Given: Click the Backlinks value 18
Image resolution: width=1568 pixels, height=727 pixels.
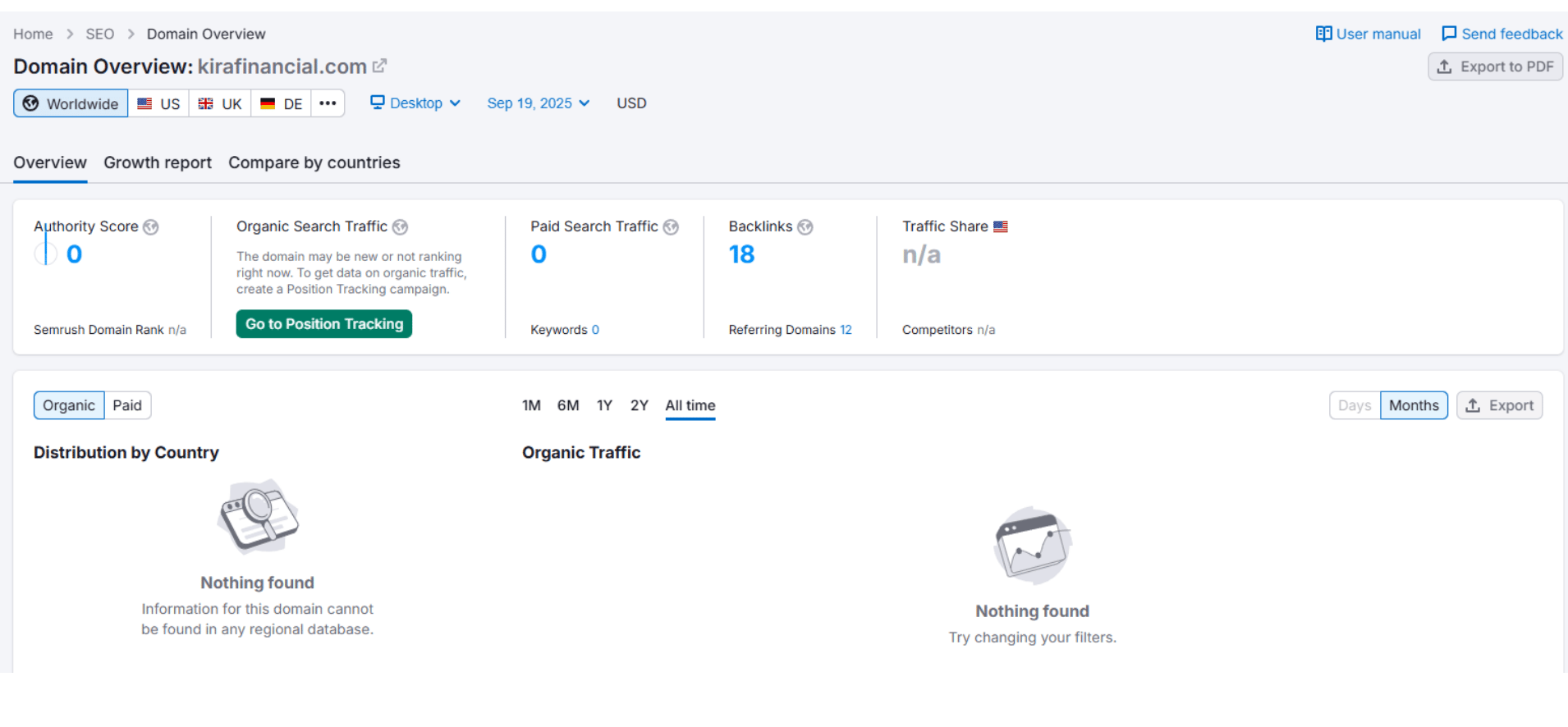Looking at the screenshot, I should tap(741, 254).
